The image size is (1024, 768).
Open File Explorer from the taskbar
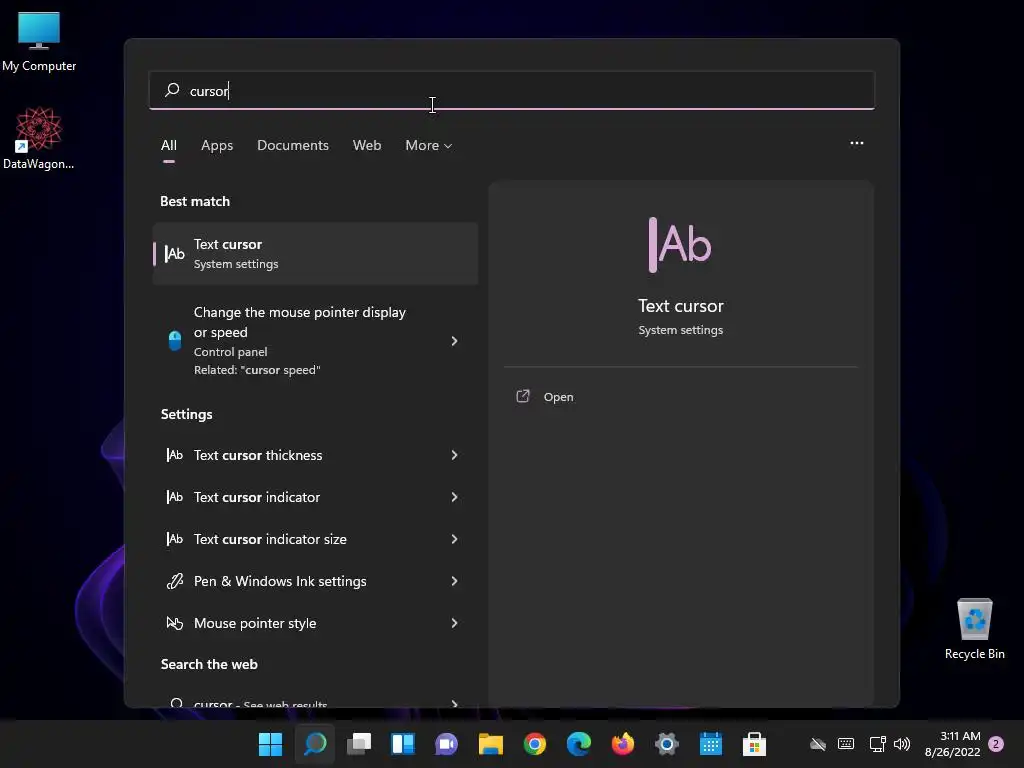tap(490, 744)
